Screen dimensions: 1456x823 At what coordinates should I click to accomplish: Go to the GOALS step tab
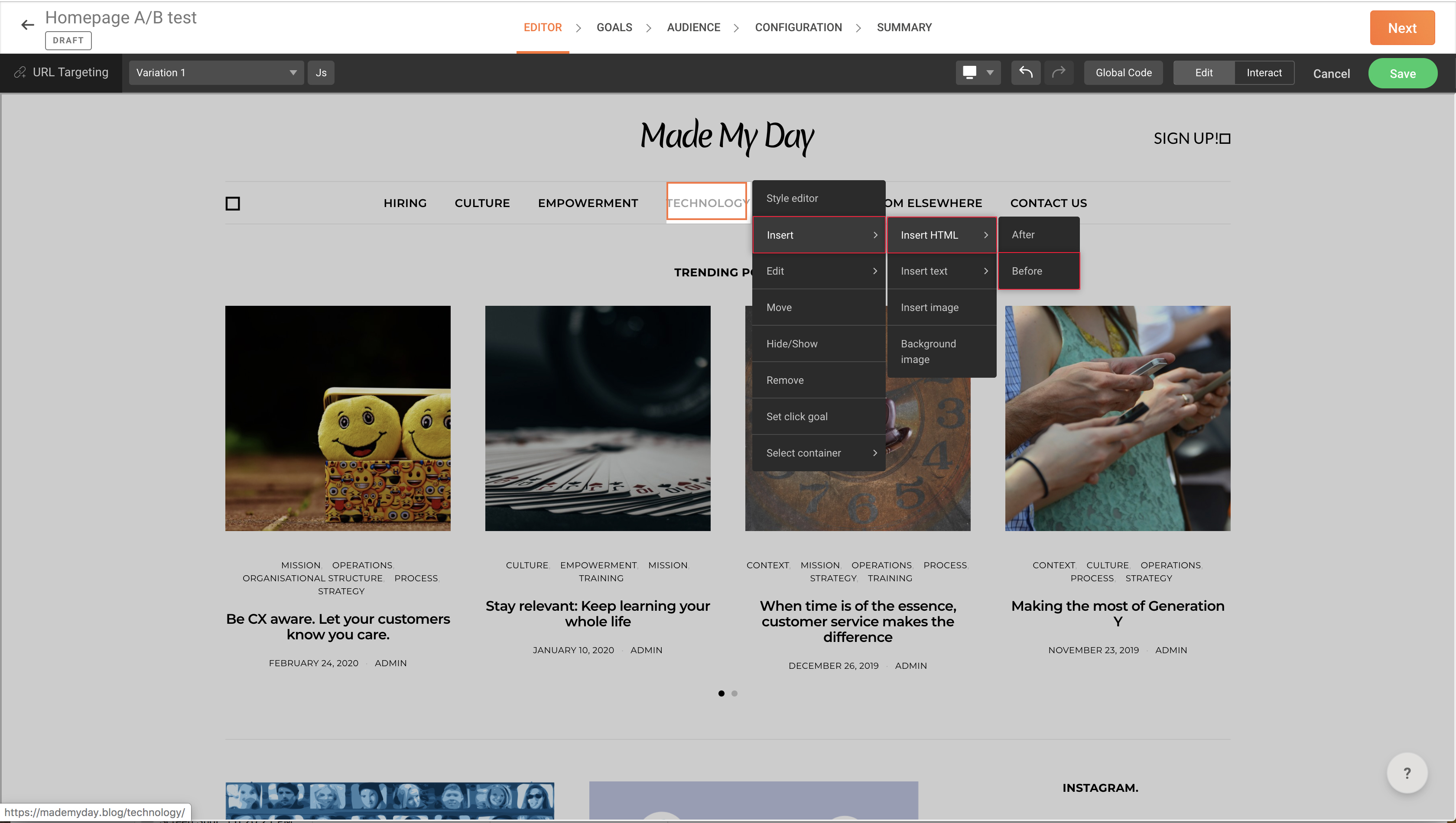point(614,27)
